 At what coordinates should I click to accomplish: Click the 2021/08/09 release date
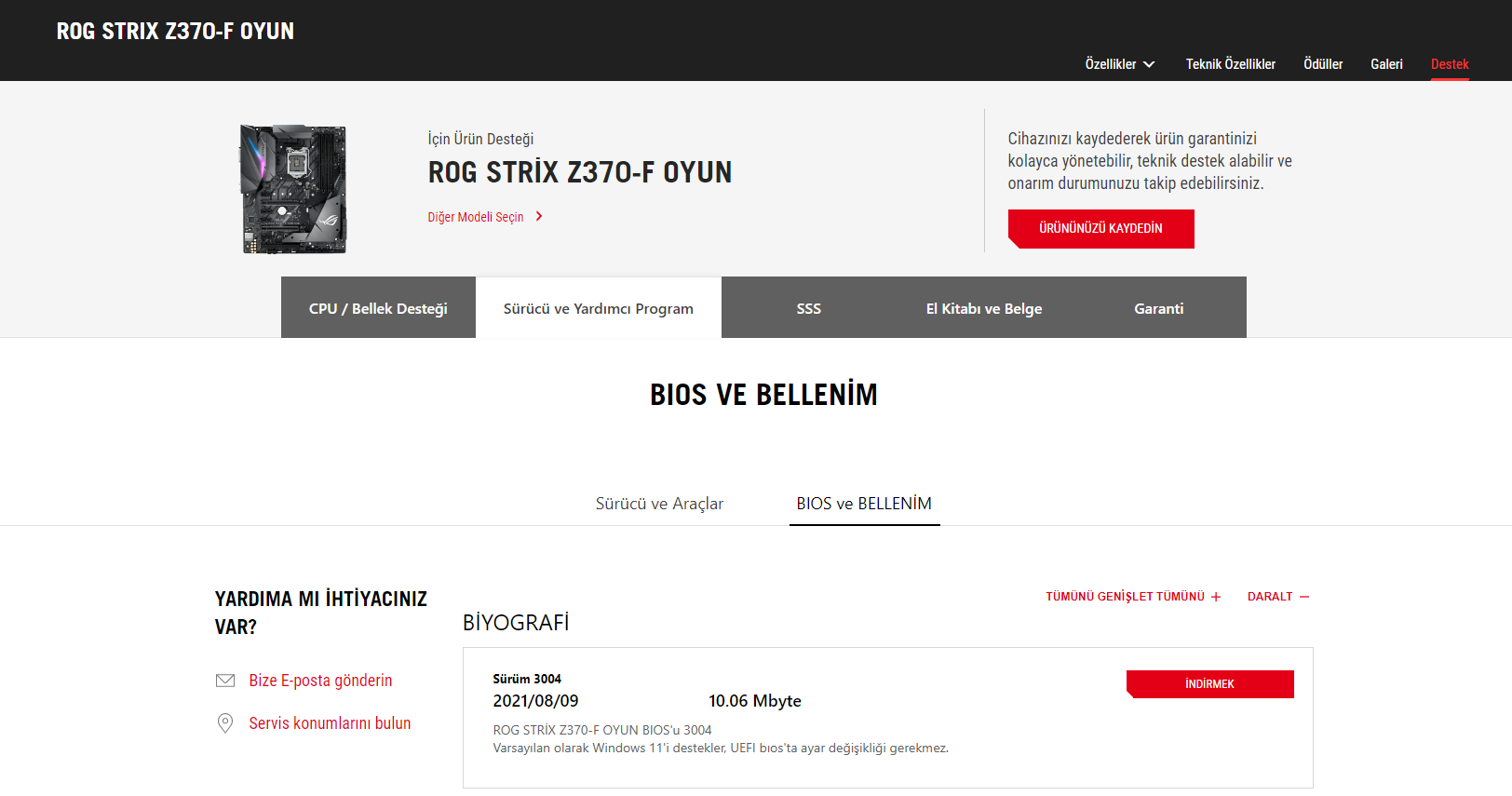pyautogui.click(x=535, y=701)
